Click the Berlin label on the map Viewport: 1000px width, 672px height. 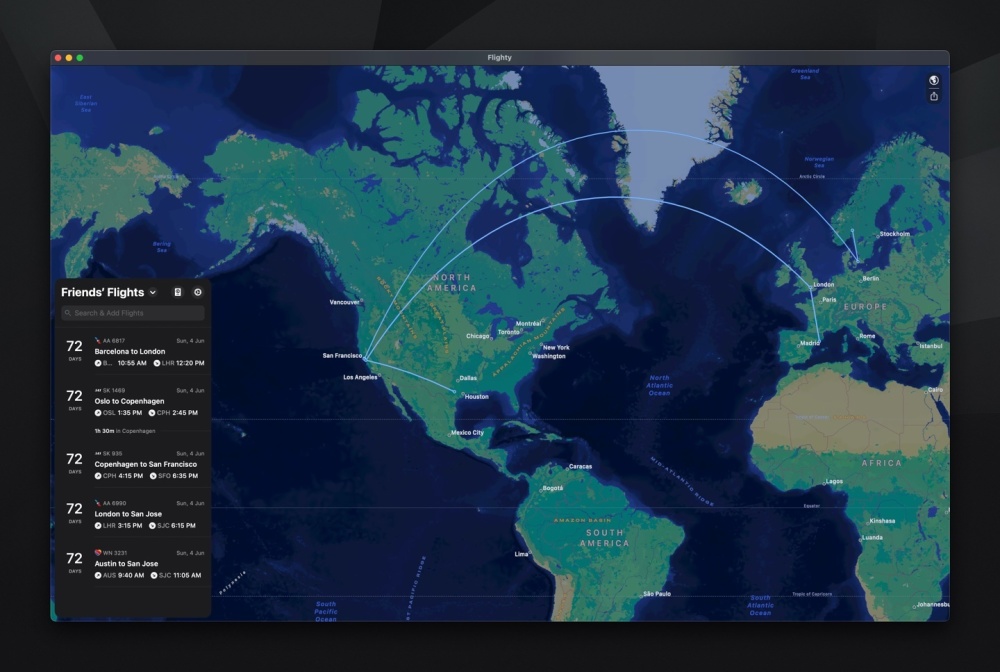[x=871, y=279]
